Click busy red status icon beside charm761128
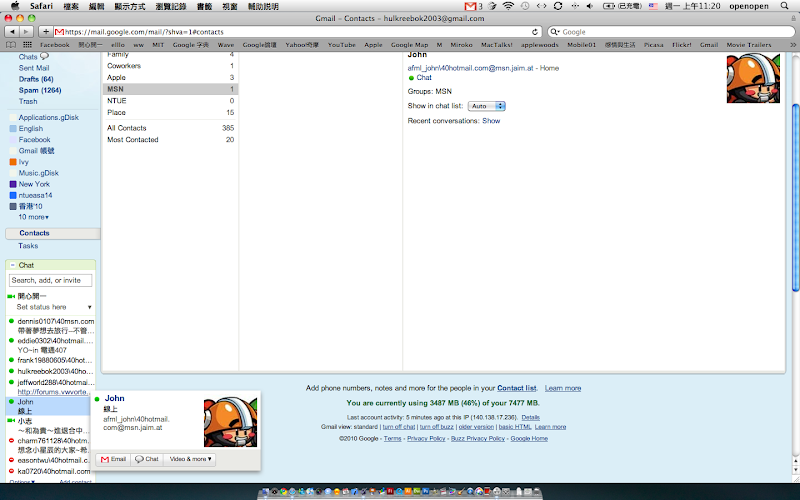 pyautogui.click(x=11, y=440)
